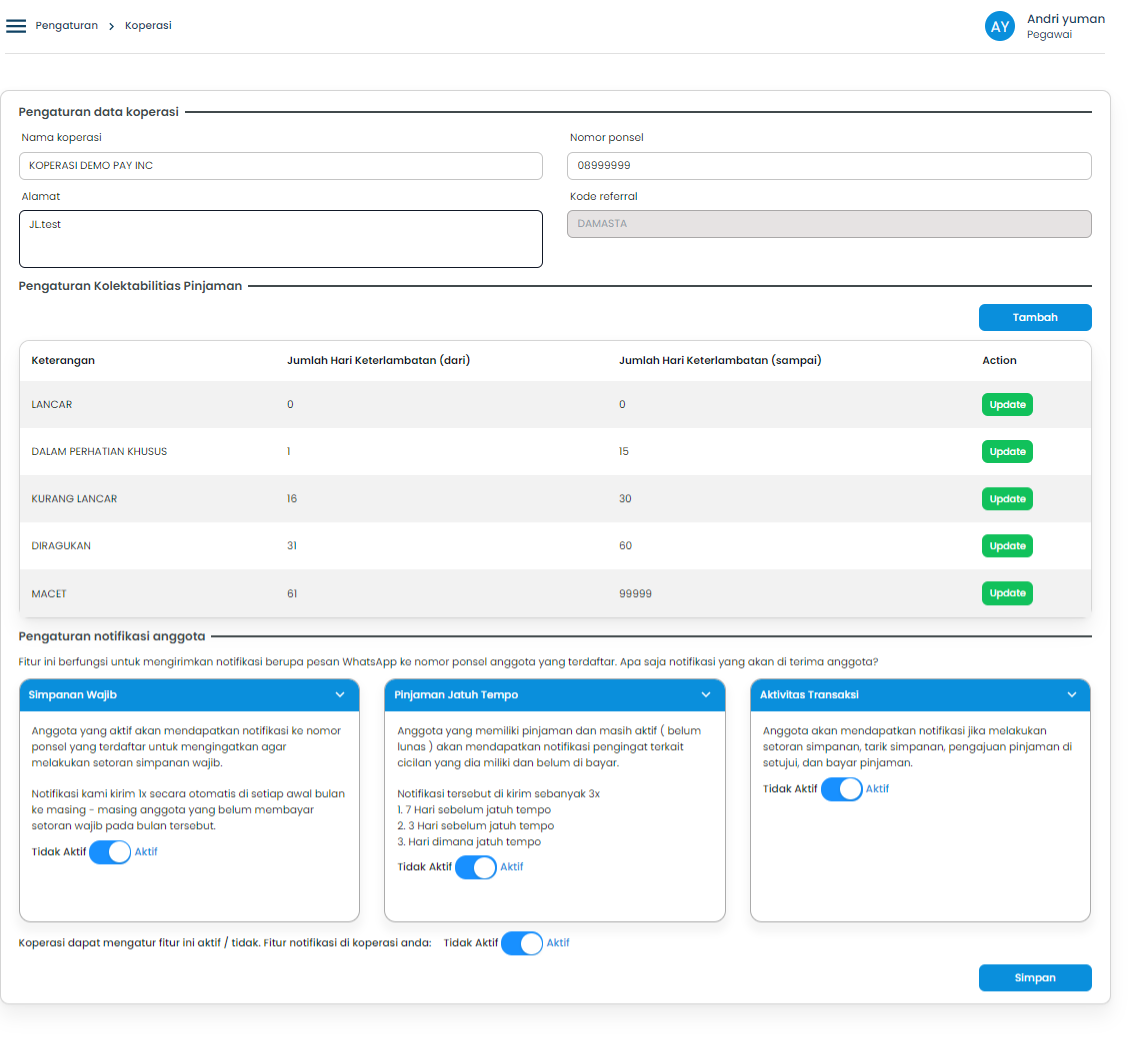This screenshot has height=1042, width=1148.
Task: Update the MACET collectibility row
Action: 1007,594
